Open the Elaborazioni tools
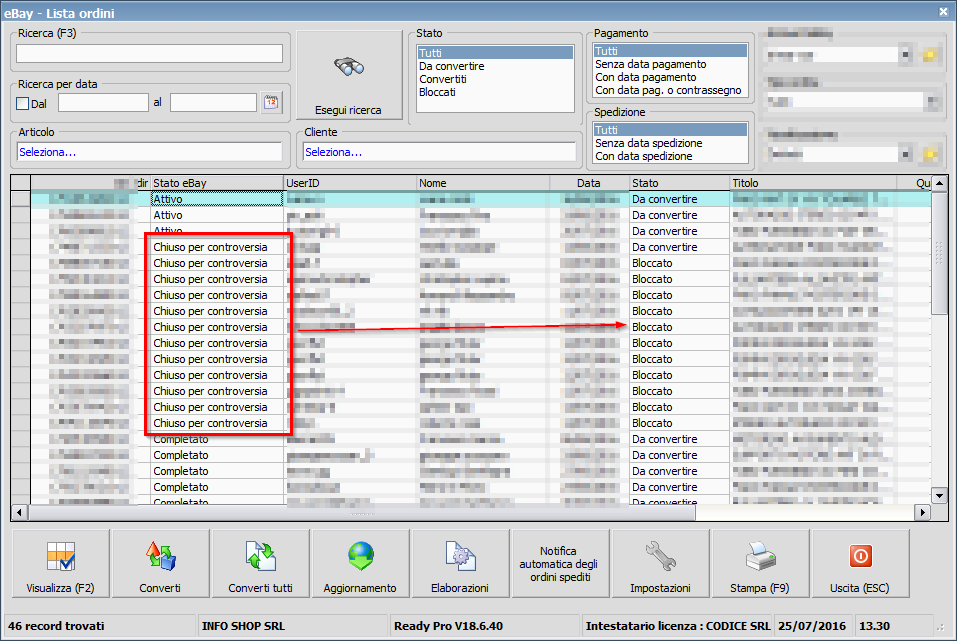Screen dimensions: 957x641 pos(460,563)
